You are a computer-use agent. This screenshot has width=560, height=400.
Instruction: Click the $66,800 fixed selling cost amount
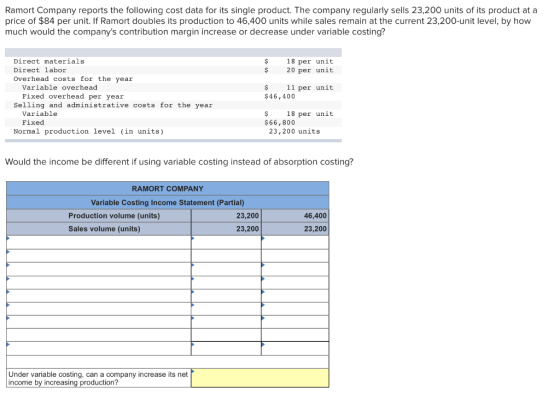[280, 122]
